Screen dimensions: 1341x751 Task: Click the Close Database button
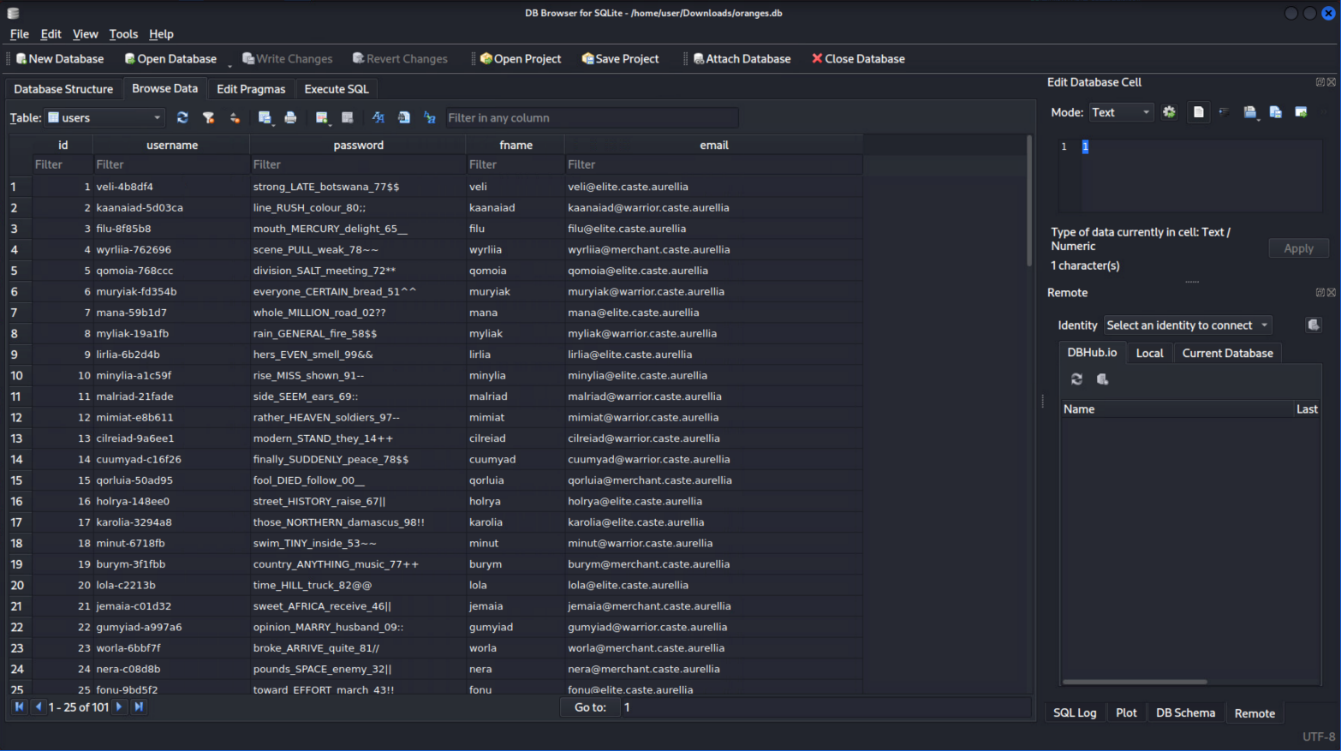point(858,59)
